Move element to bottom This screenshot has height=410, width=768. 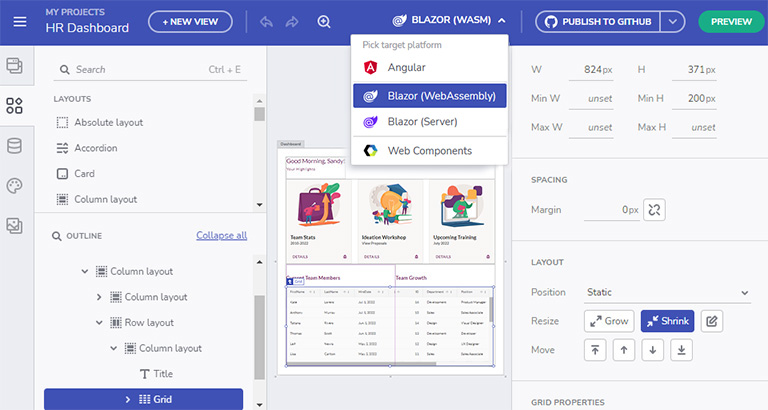coord(681,350)
